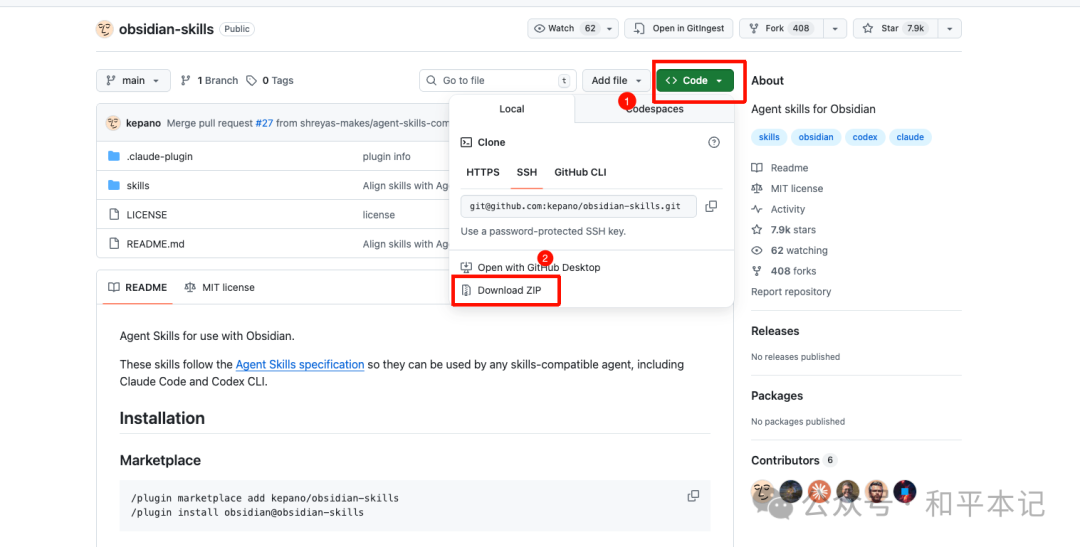Toggle the green Code dropdown button
Screen dimensions: 1080x547
(695, 81)
